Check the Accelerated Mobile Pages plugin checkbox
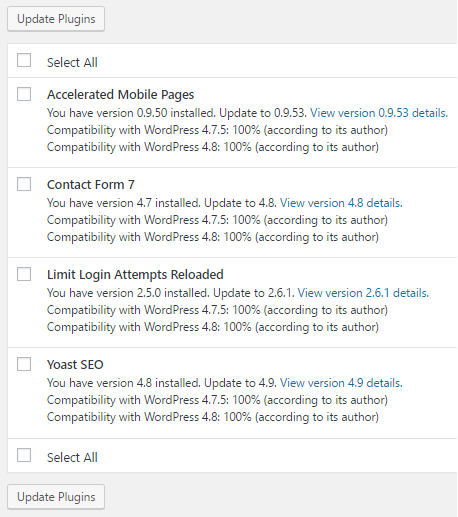 click(24, 94)
